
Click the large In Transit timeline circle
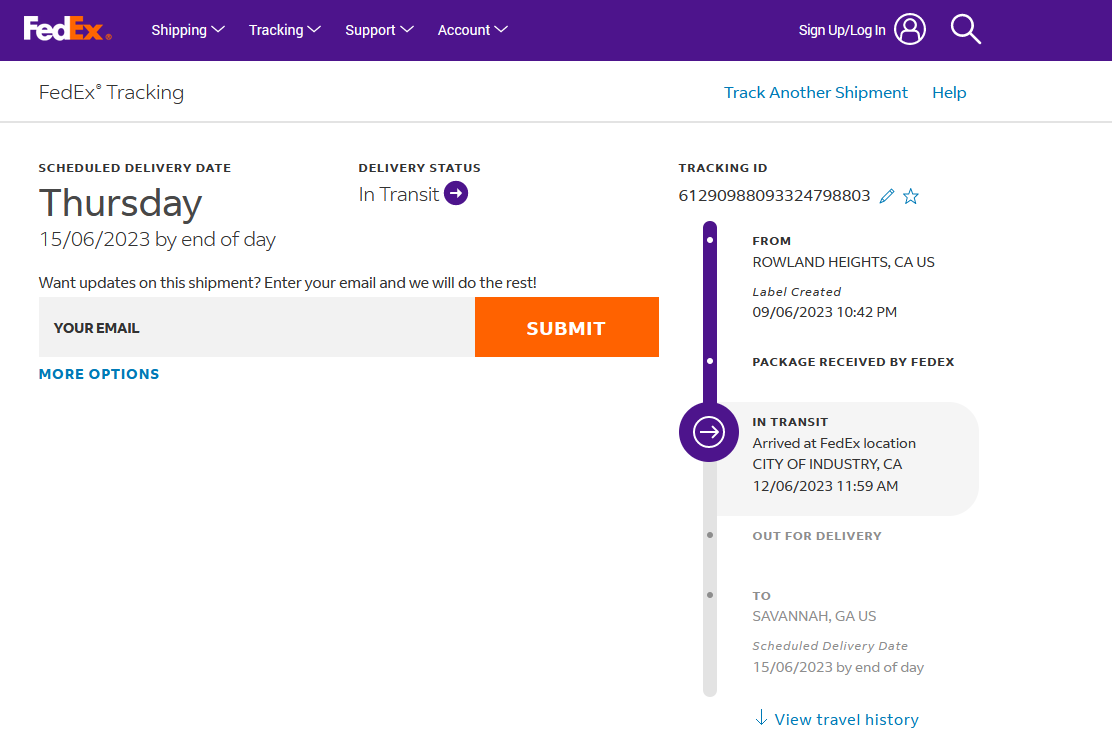[x=709, y=432]
